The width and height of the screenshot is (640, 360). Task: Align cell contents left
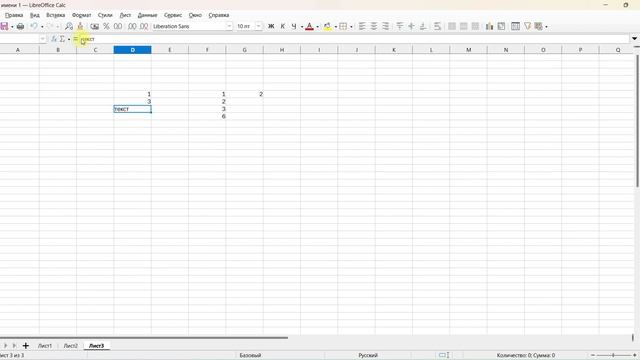[362, 26]
